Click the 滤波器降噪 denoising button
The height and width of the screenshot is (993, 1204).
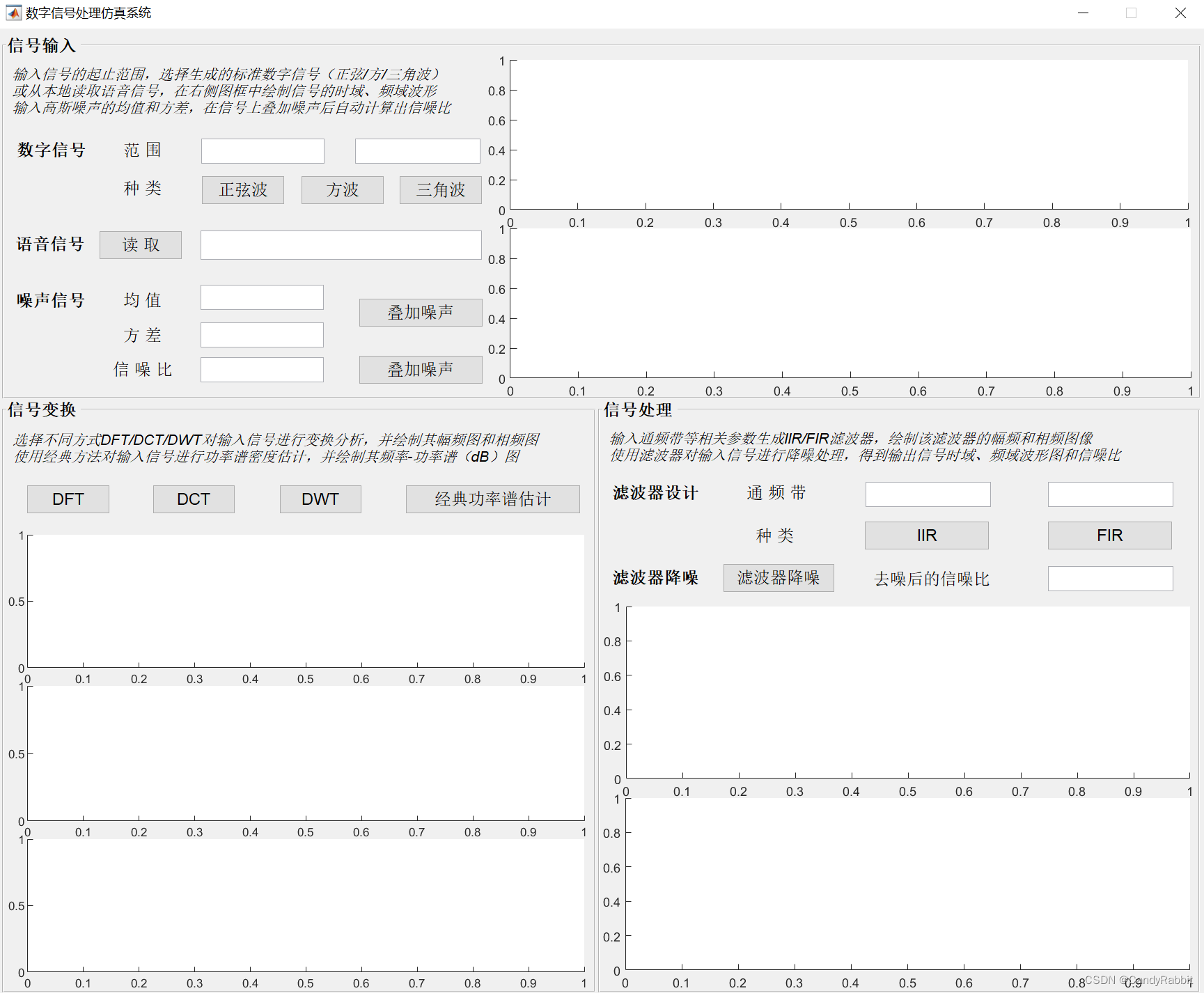(x=778, y=577)
